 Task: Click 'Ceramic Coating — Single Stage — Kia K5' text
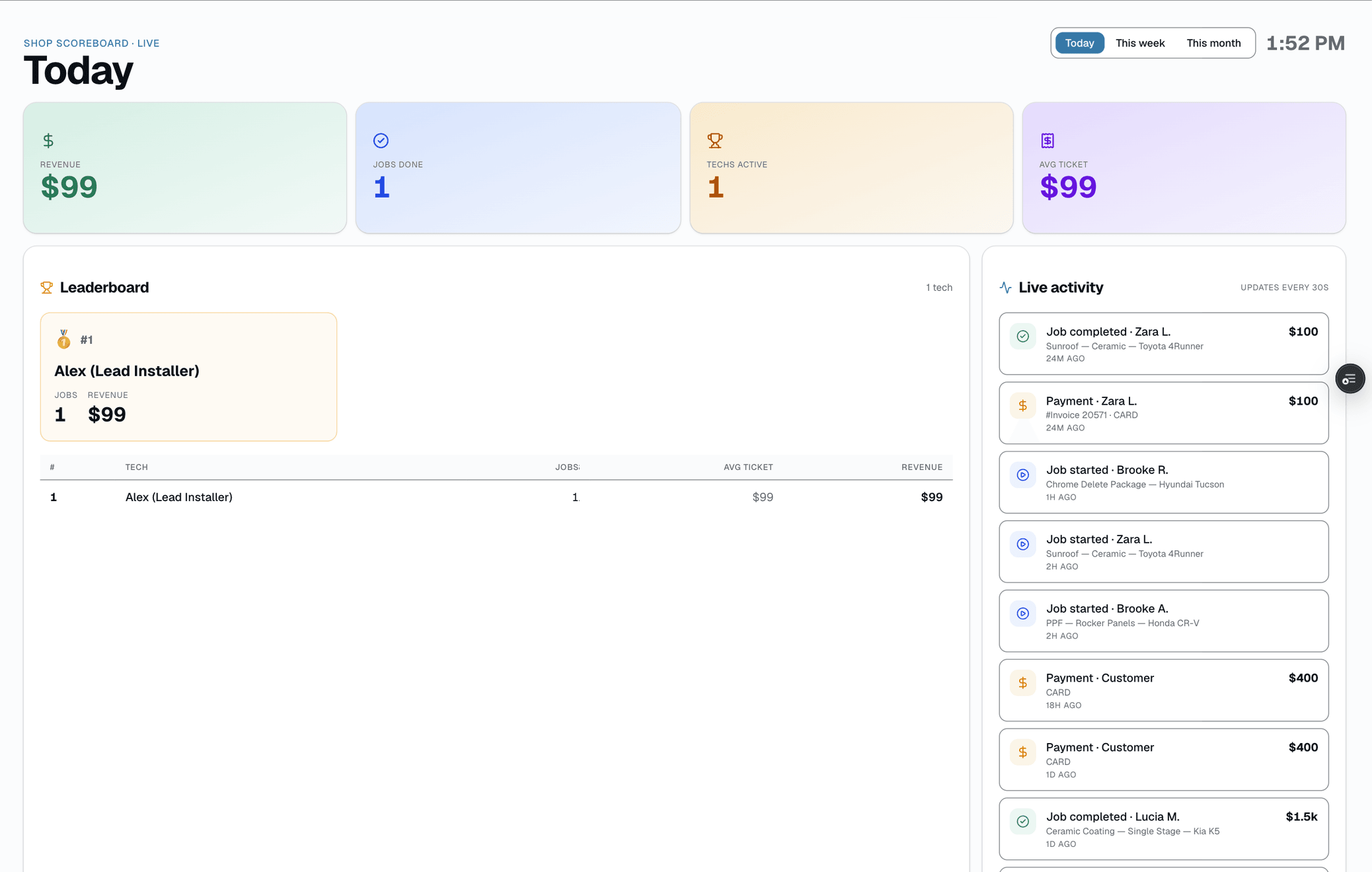pos(1133,832)
